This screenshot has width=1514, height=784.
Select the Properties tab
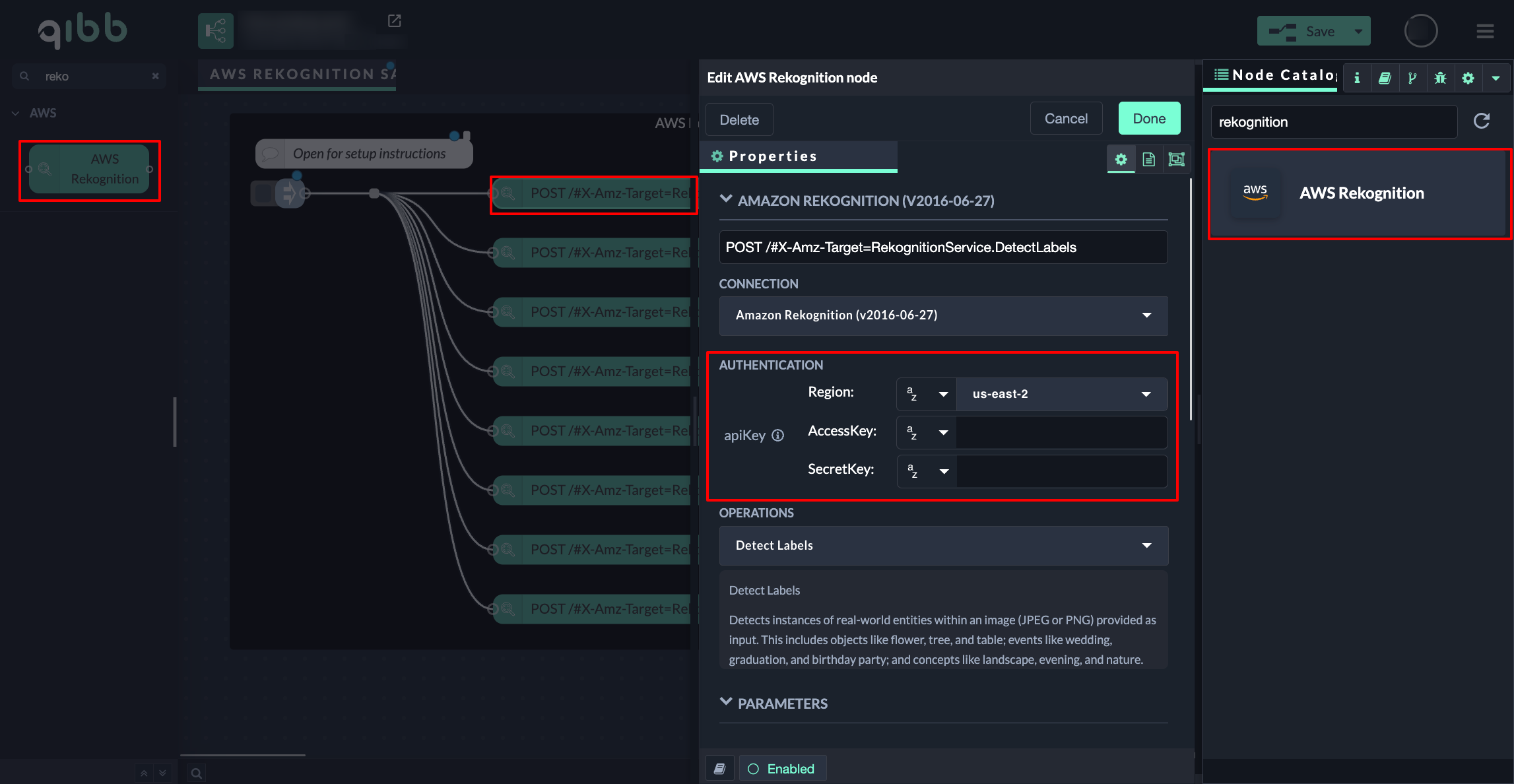[x=772, y=156]
